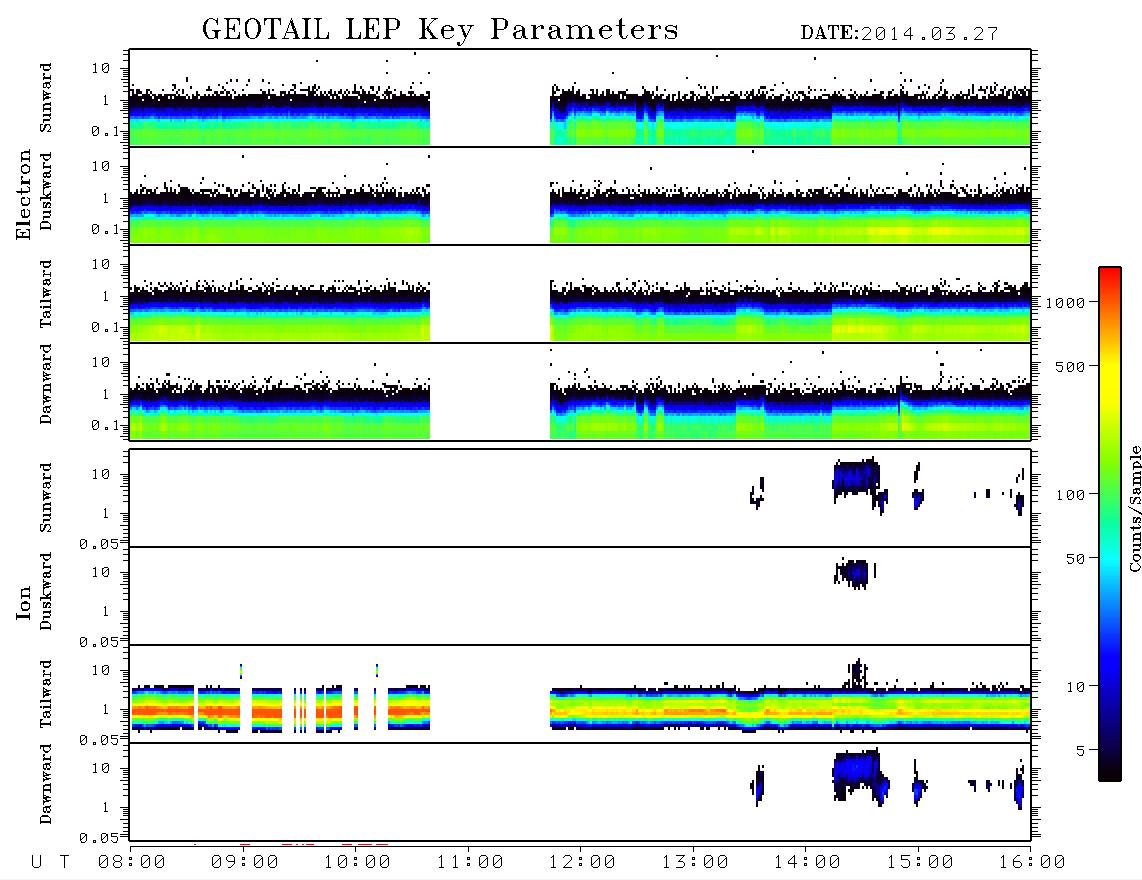Select the 08:00 UT time label
This screenshot has width=1142, height=880.
pyautogui.click(x=131, y=863)
